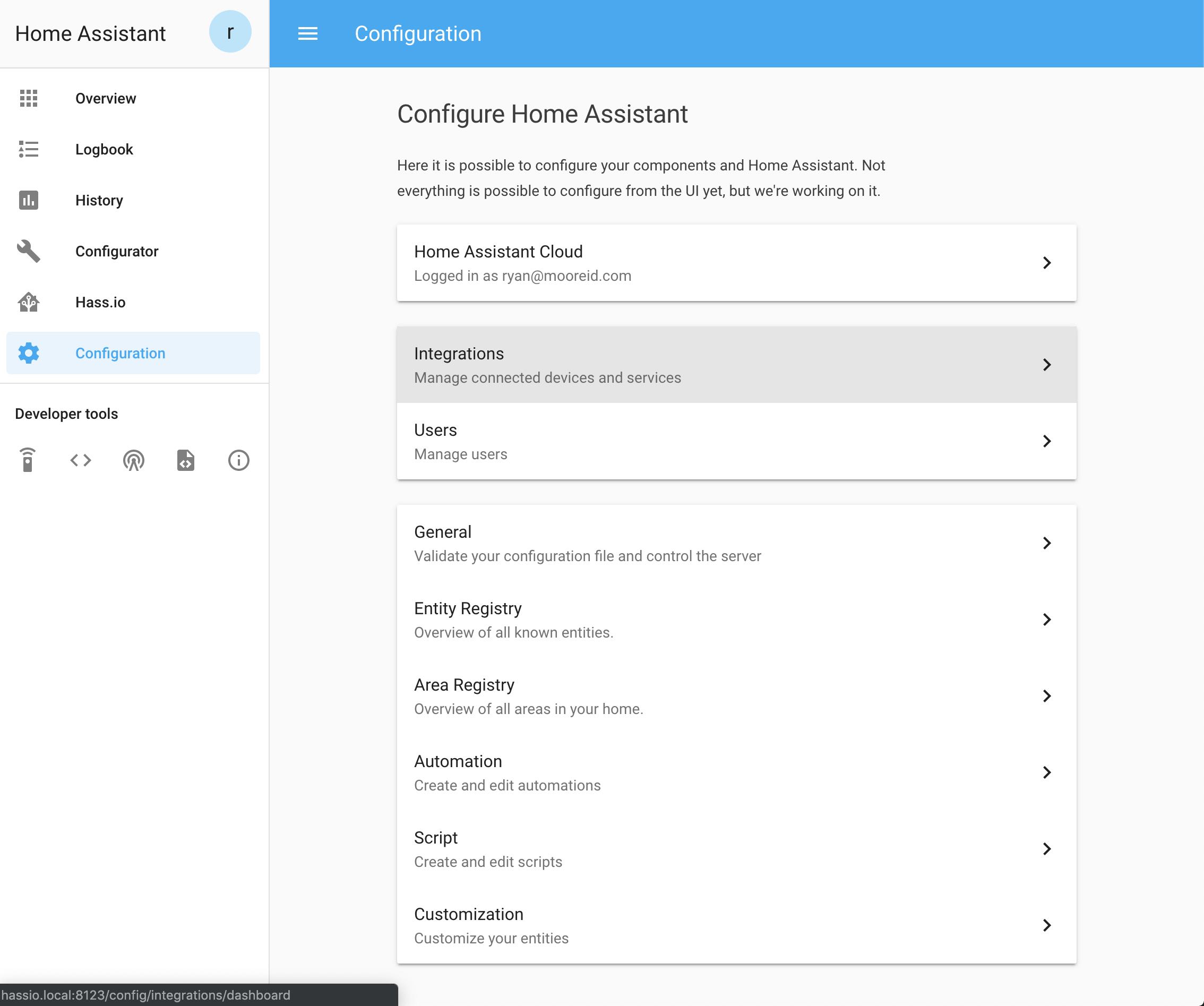The height and width of the screenshot is (1006, 1204).
Task: Click the Hass.io home icon
Action: 28,302
